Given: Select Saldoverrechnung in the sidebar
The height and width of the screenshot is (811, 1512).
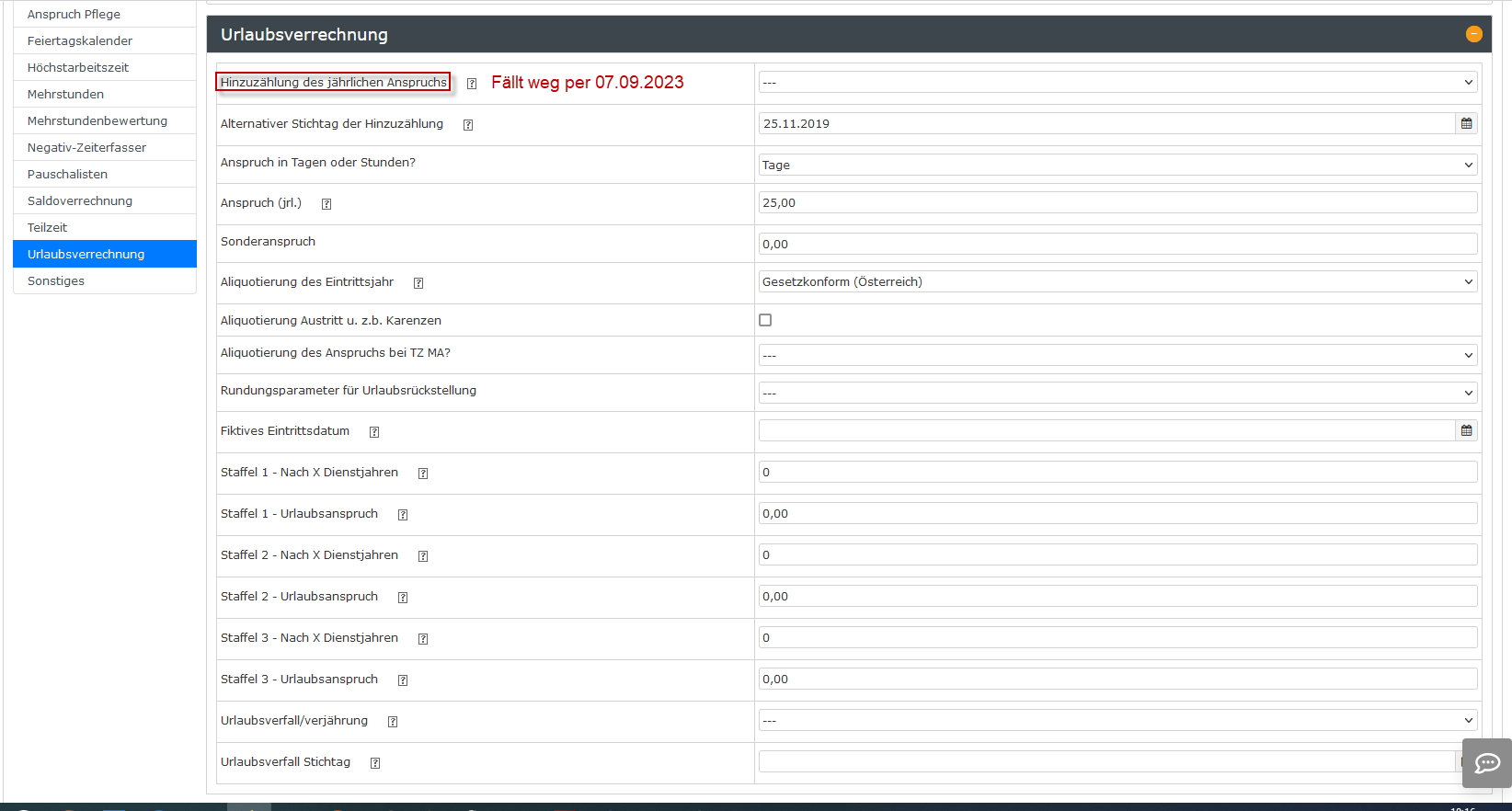Looking at the screenshot, I should point(80,200).
